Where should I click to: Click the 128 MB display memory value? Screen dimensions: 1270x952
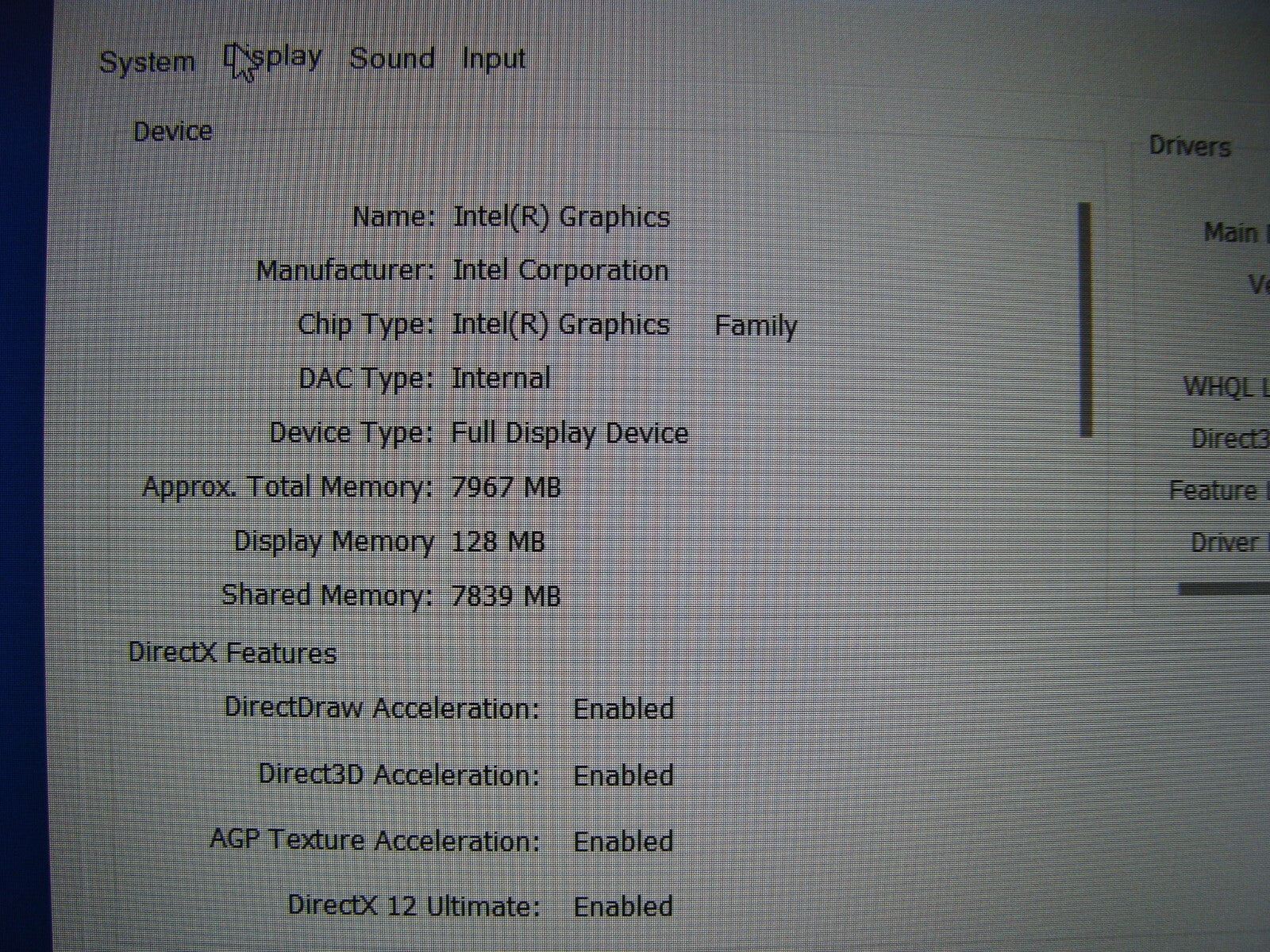498,542
